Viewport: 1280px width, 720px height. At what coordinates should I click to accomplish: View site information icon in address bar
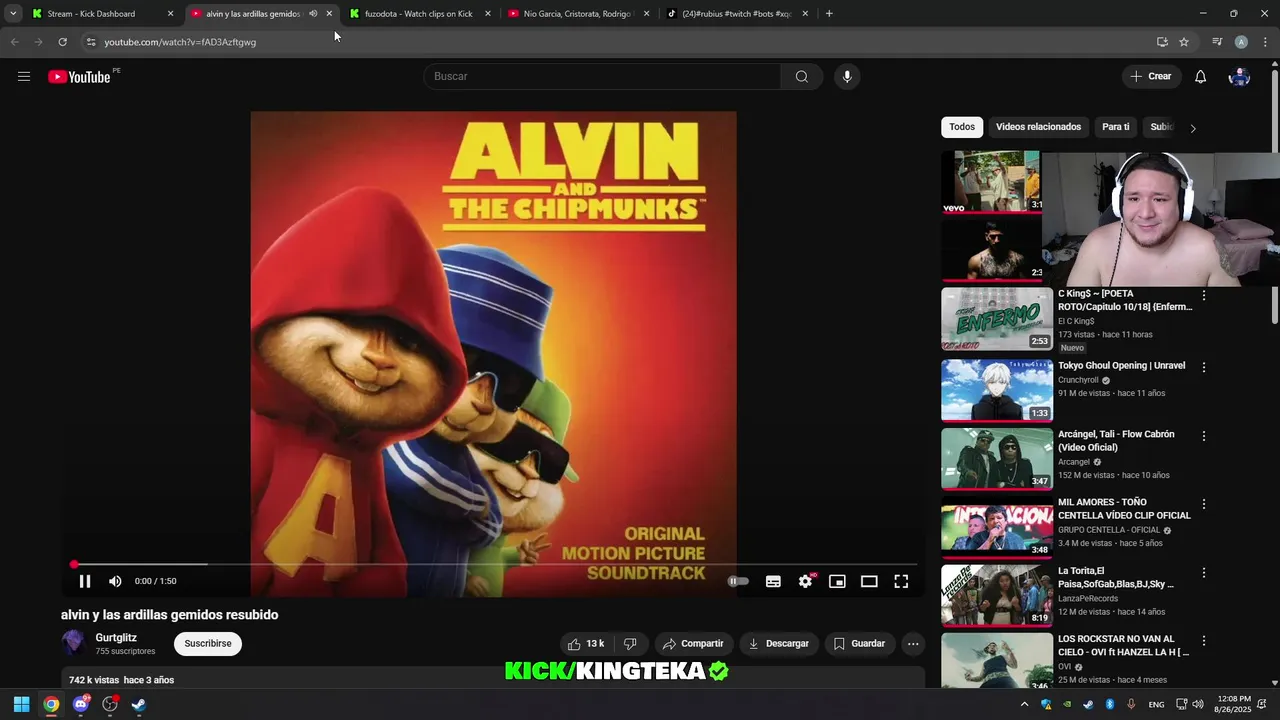[90, 42]
